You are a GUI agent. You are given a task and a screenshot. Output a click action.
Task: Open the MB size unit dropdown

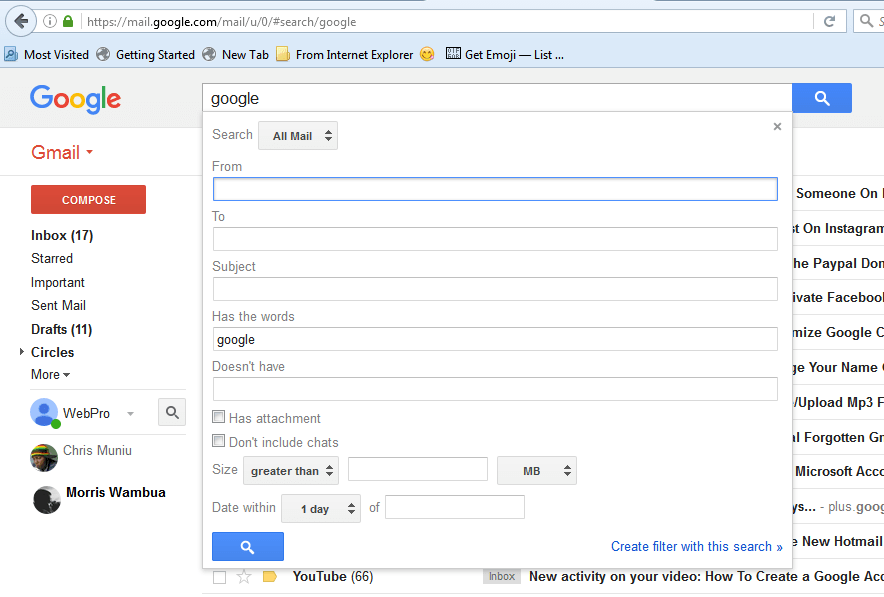pyautogui.click(x=536, y=470)
